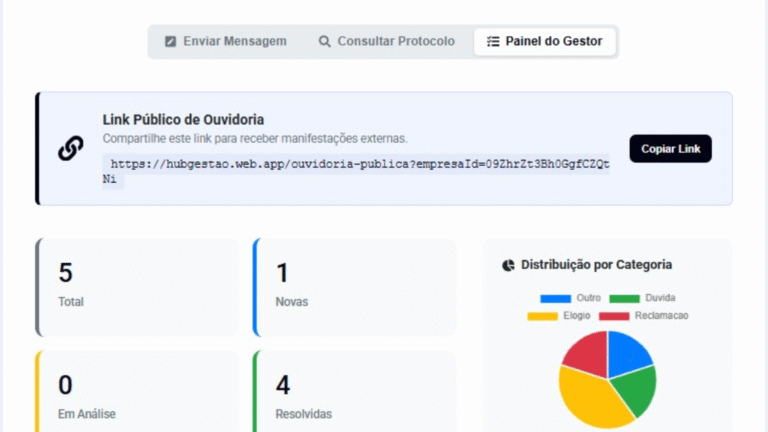This screenshot has width=768, height=432.
Task: Click the checklist icon beside Painel do Gestor
Action: pyautogui.click(x=492, y=42)
